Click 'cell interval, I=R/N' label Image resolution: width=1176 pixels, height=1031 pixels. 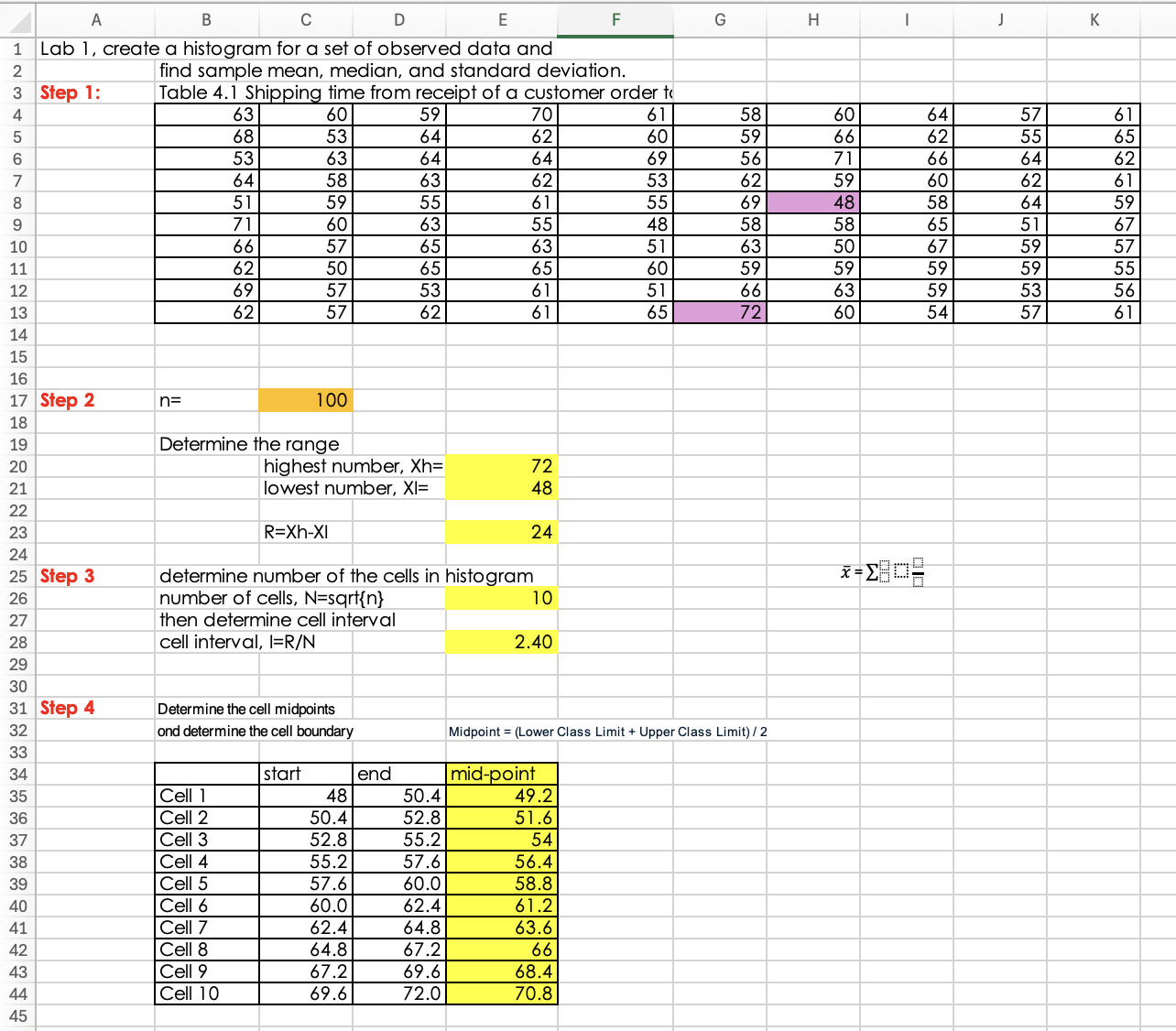coord(237,642)
